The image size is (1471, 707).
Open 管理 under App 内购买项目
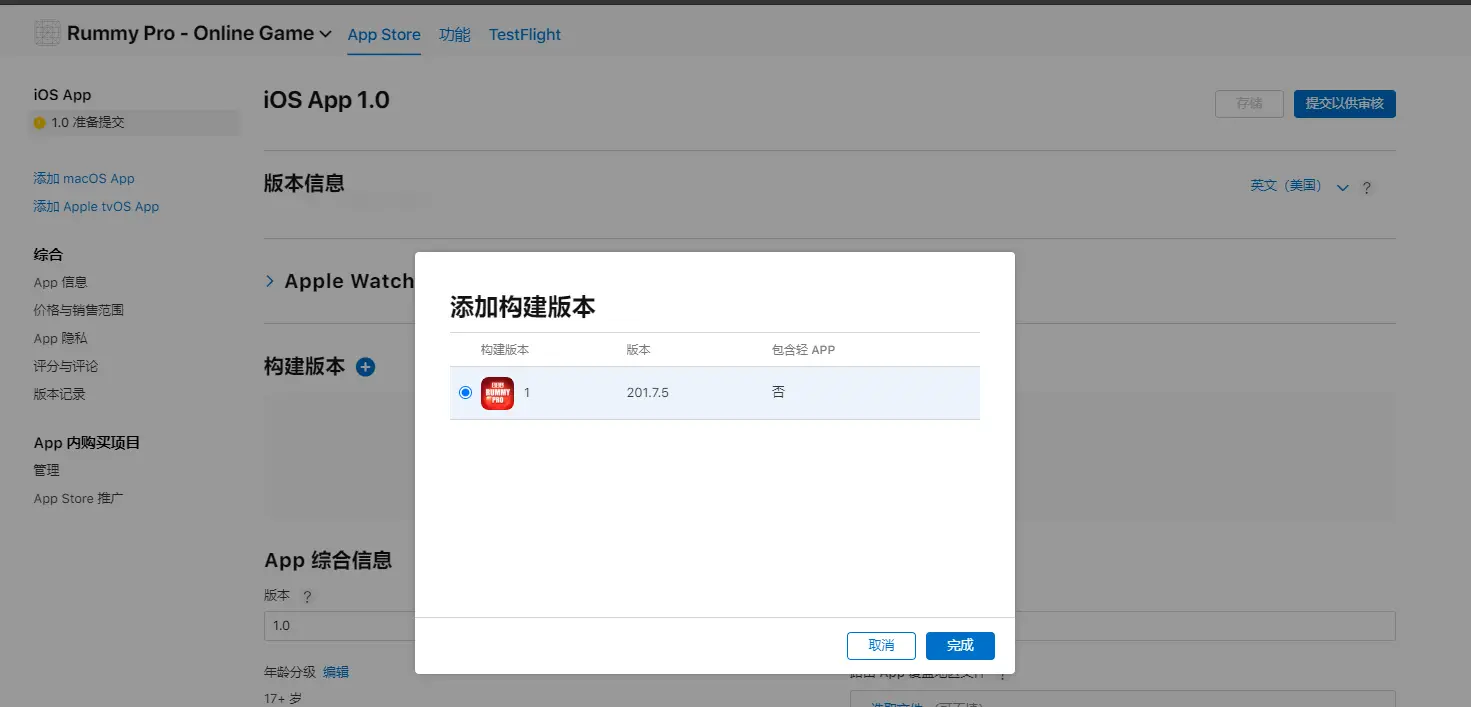[x=47, y=470]
